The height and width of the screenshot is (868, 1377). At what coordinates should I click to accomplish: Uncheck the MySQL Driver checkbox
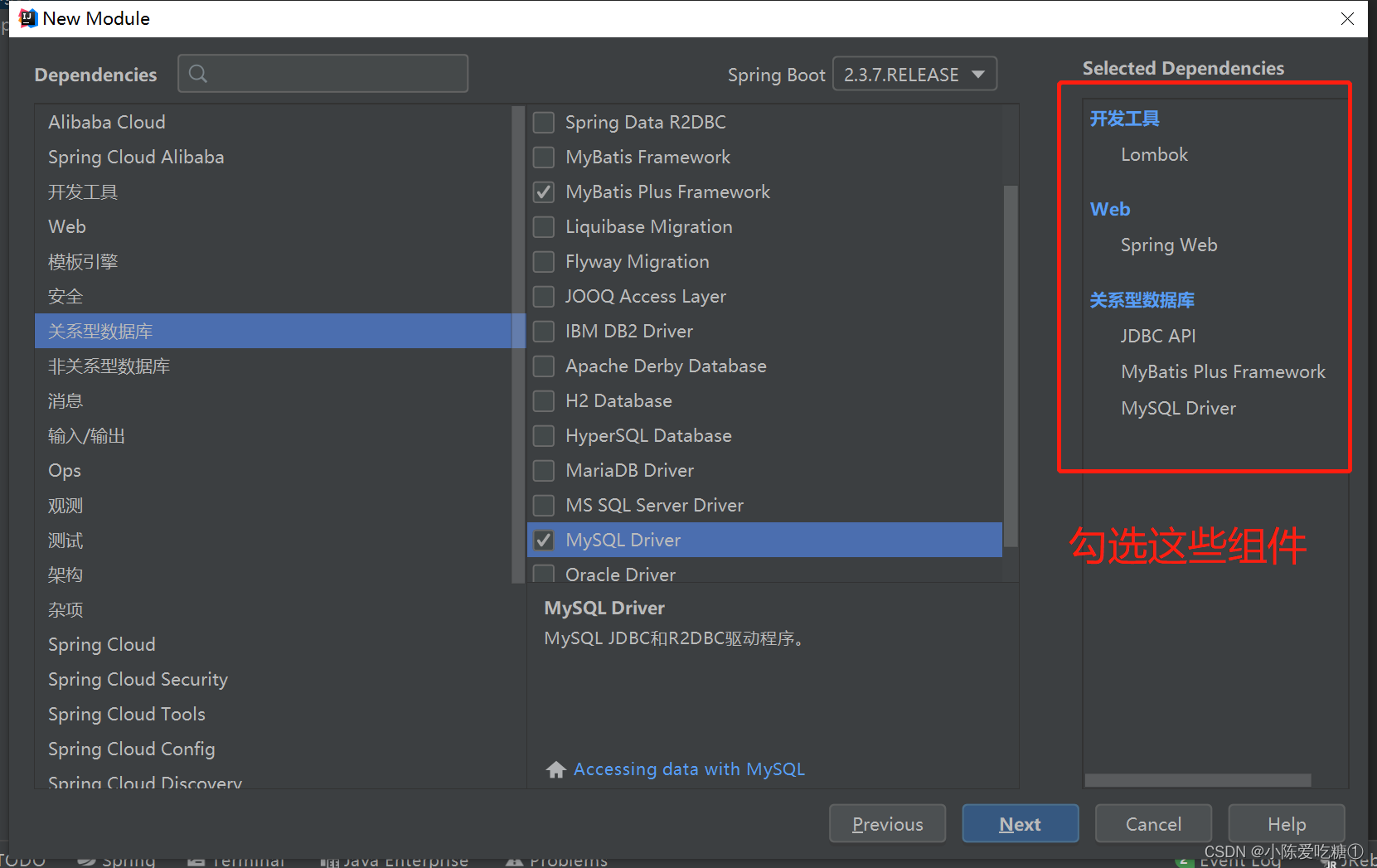tap(544, 541)
